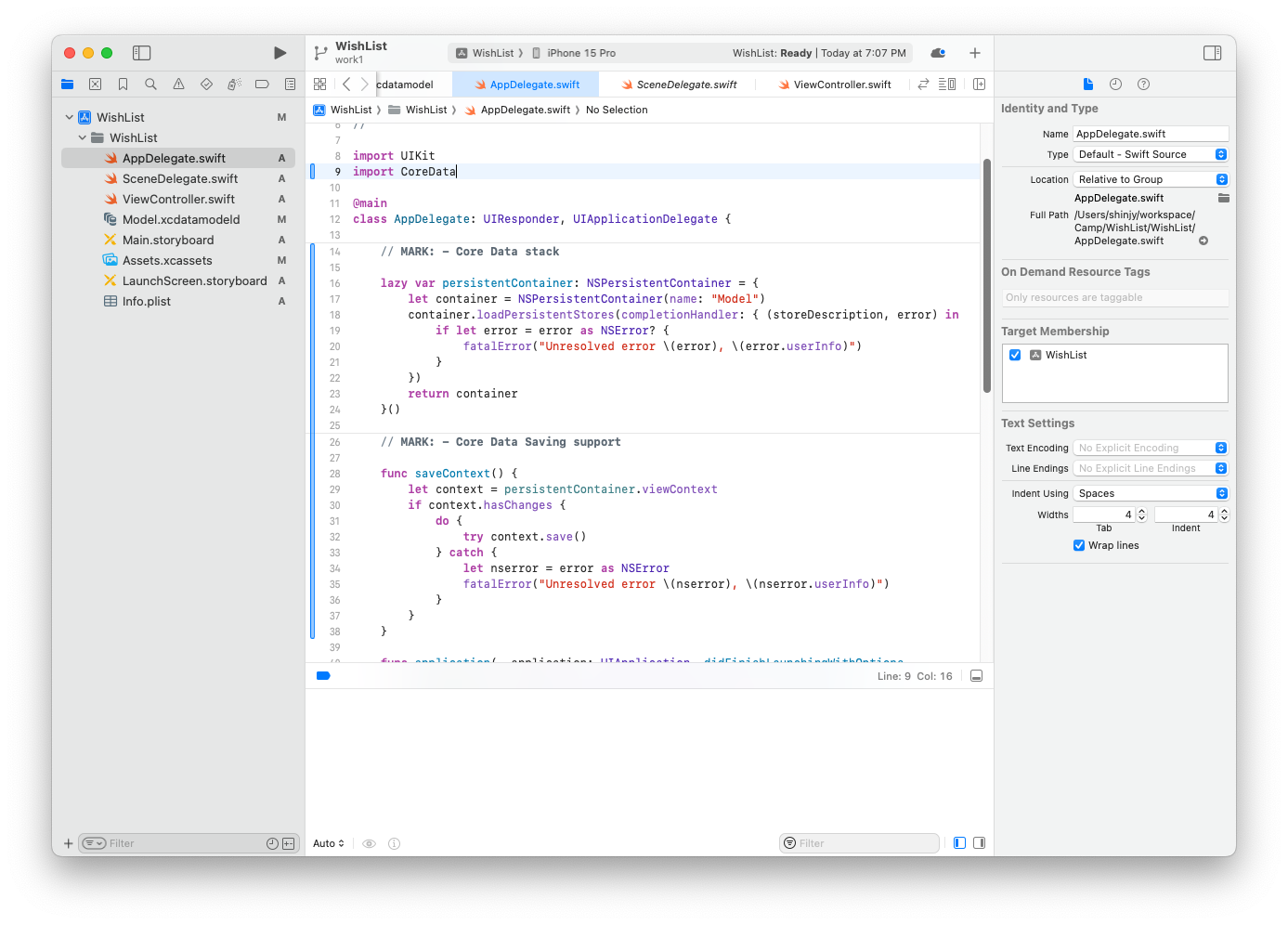Select LaunchScreen.storyboard in navigator

pyautogui.click(x=178, y=280)
